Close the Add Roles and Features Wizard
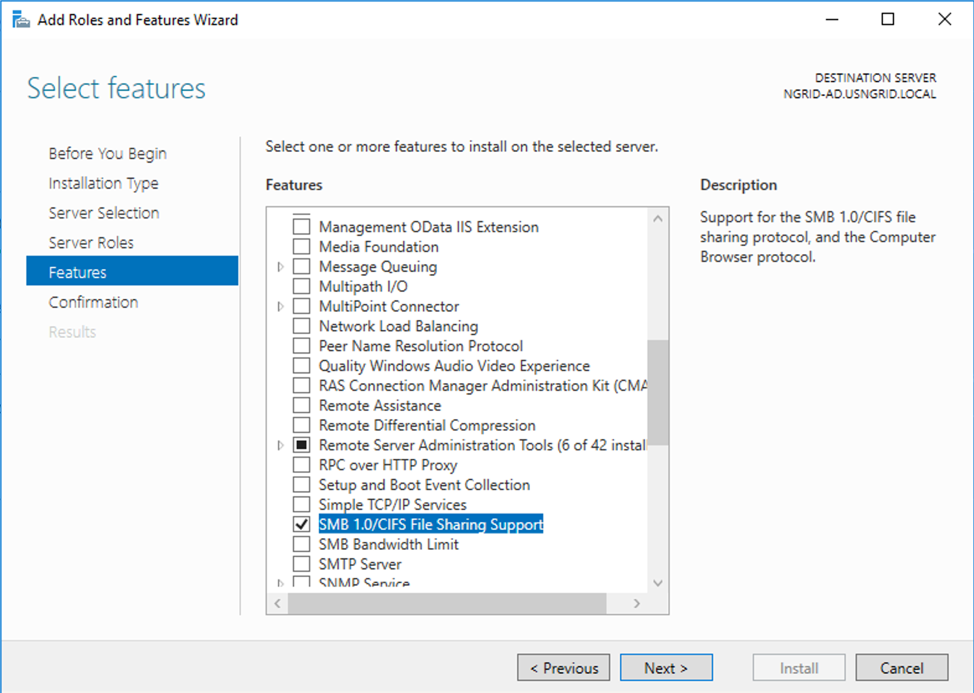The height and width of the screenshot is (693, 974). click(x=944, y=19)
